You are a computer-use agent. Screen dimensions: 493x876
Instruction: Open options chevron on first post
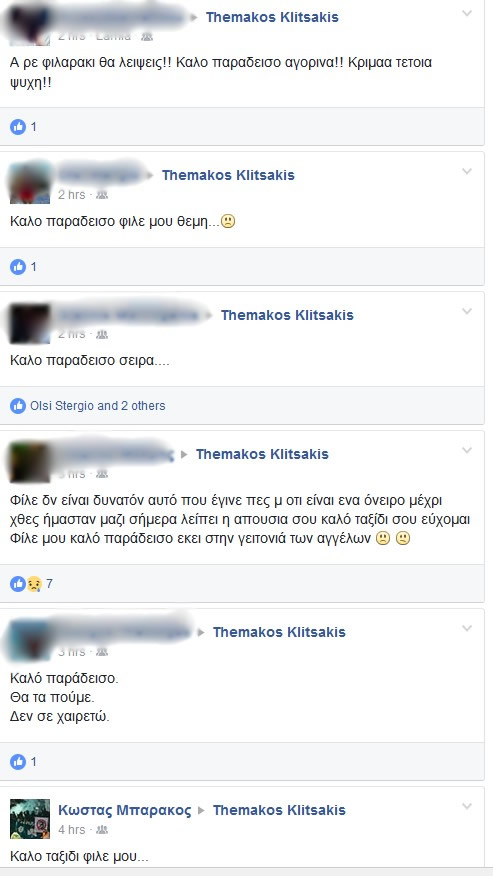click(467, 14)
